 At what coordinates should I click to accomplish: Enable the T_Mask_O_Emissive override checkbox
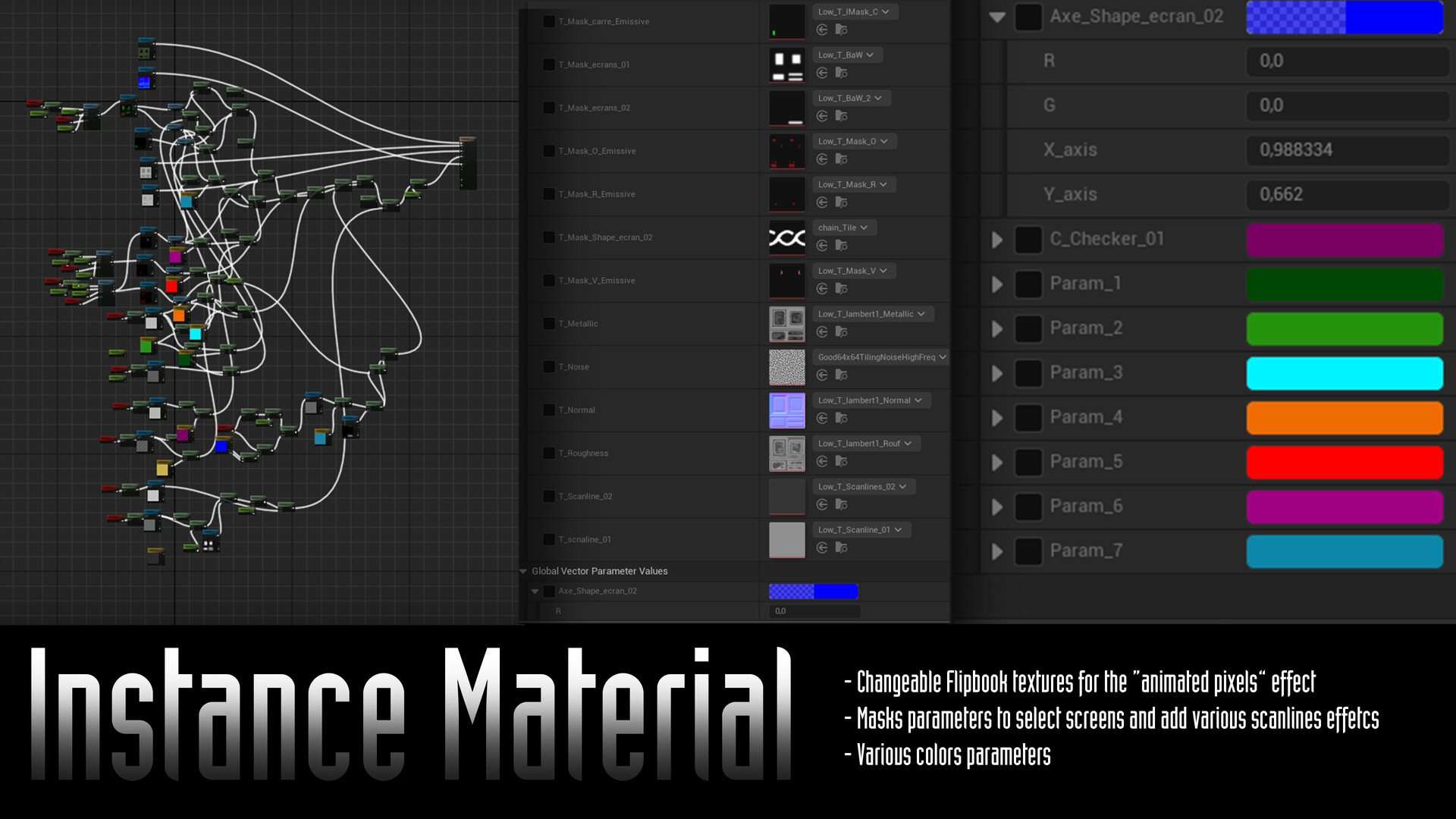tap(549, 151)
